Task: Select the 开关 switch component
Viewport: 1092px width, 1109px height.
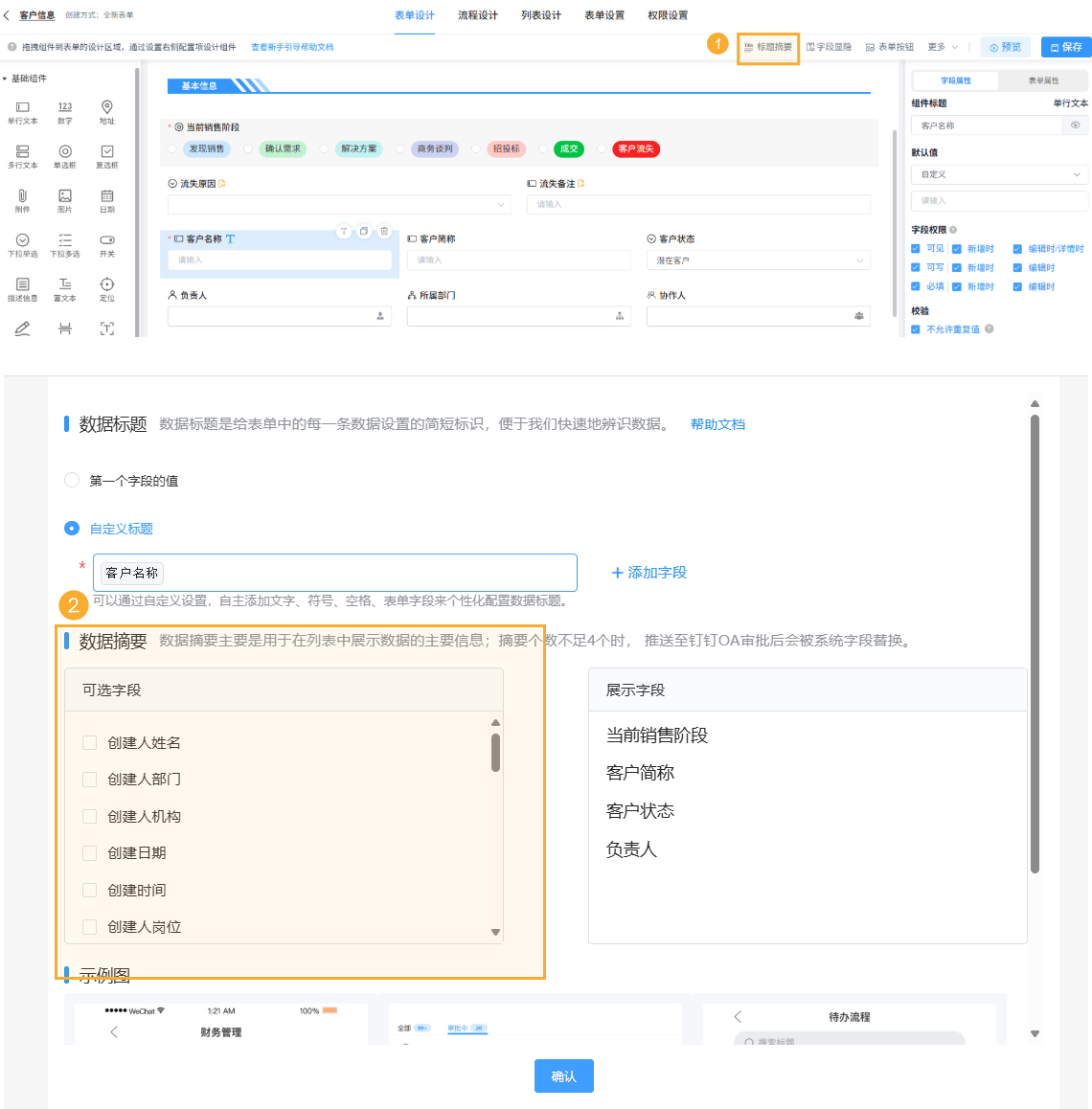Action: [x=106, y=244]
